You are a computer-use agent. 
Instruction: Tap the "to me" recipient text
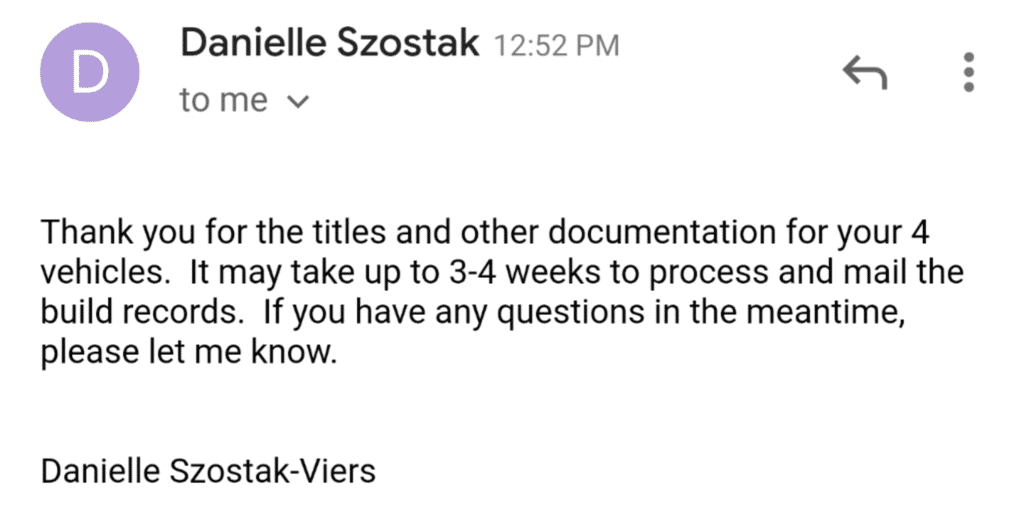[223, 101]
